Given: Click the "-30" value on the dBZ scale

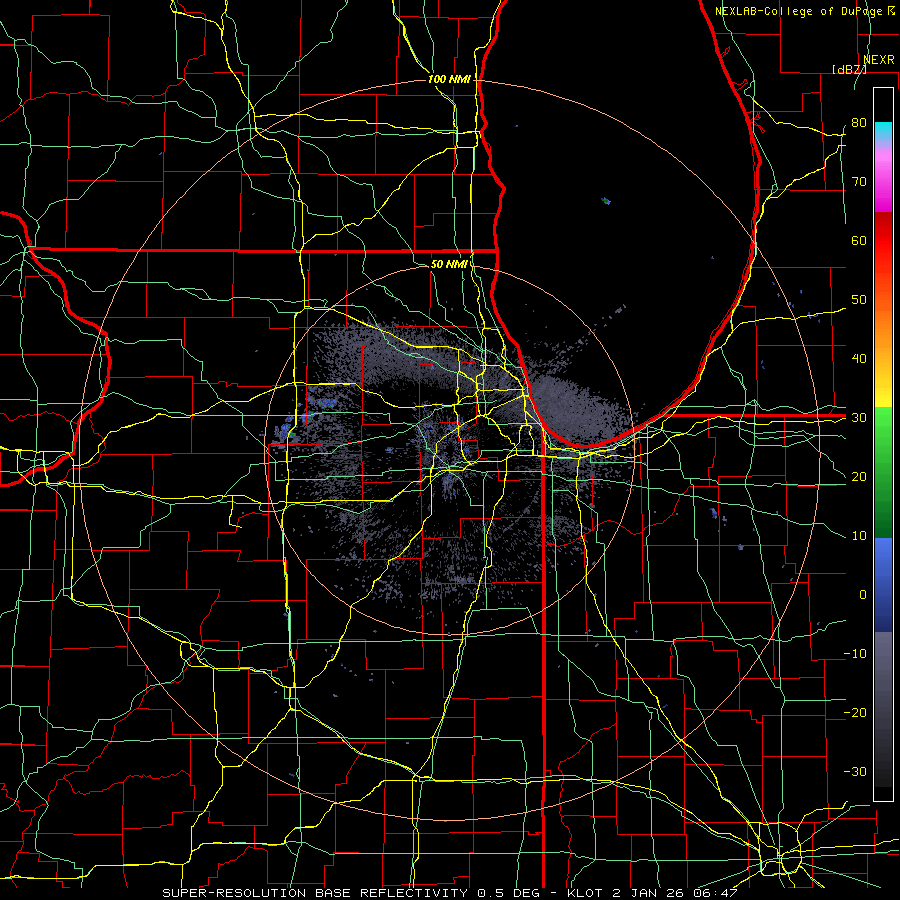Looking at the screenshot, I should point(855,771).
